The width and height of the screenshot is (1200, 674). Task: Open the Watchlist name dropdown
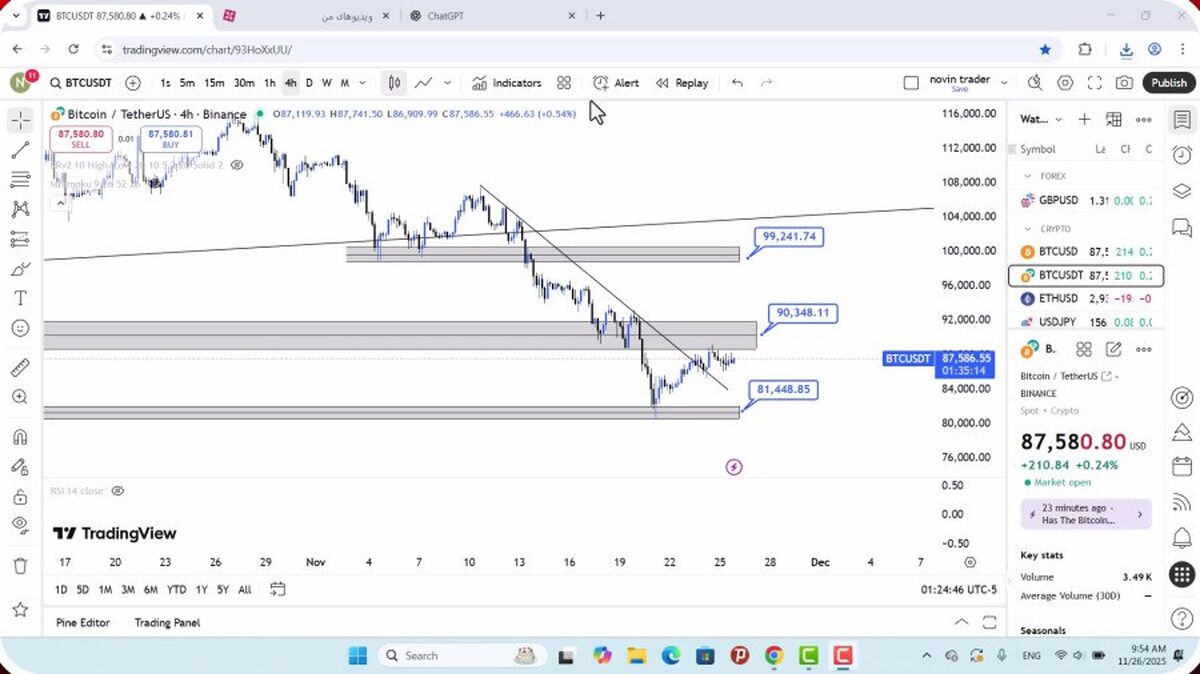pos(1041,119)
